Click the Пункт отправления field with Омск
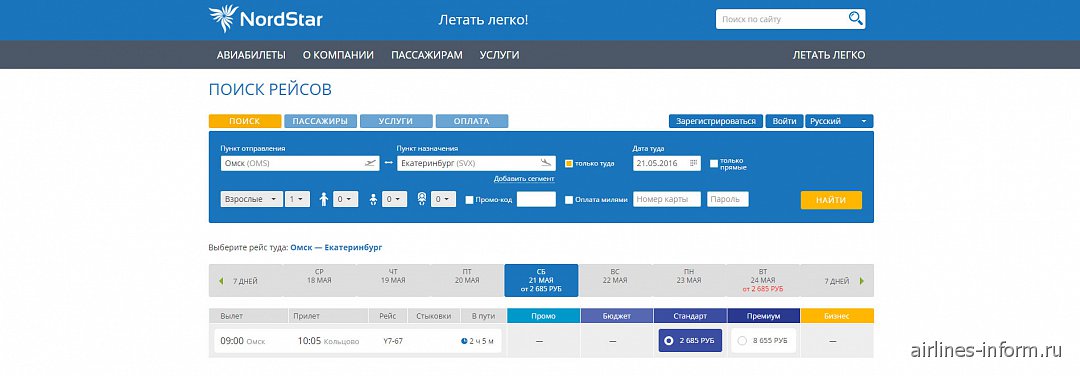The image size is (1080, 376). tap(300, 163)
